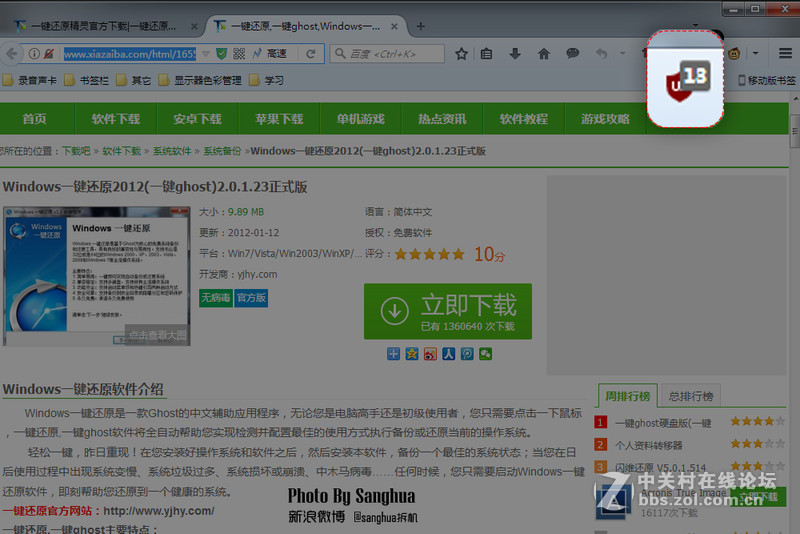This screenshot has height=534, width=800.
Task: Open the http://www.yjhy.com/ official site link
Action: [x=159, y=511]
